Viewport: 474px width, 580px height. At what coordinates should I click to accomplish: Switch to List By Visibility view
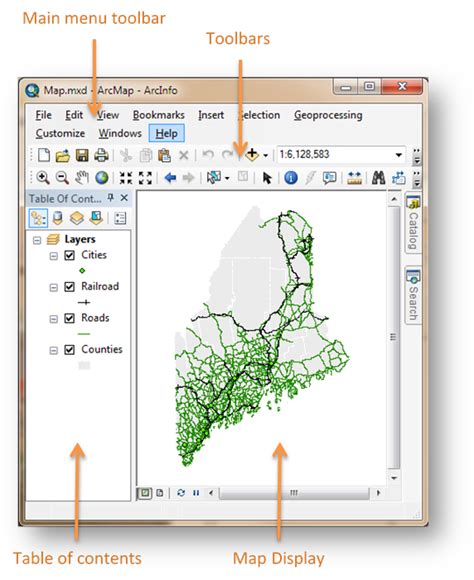77,218
